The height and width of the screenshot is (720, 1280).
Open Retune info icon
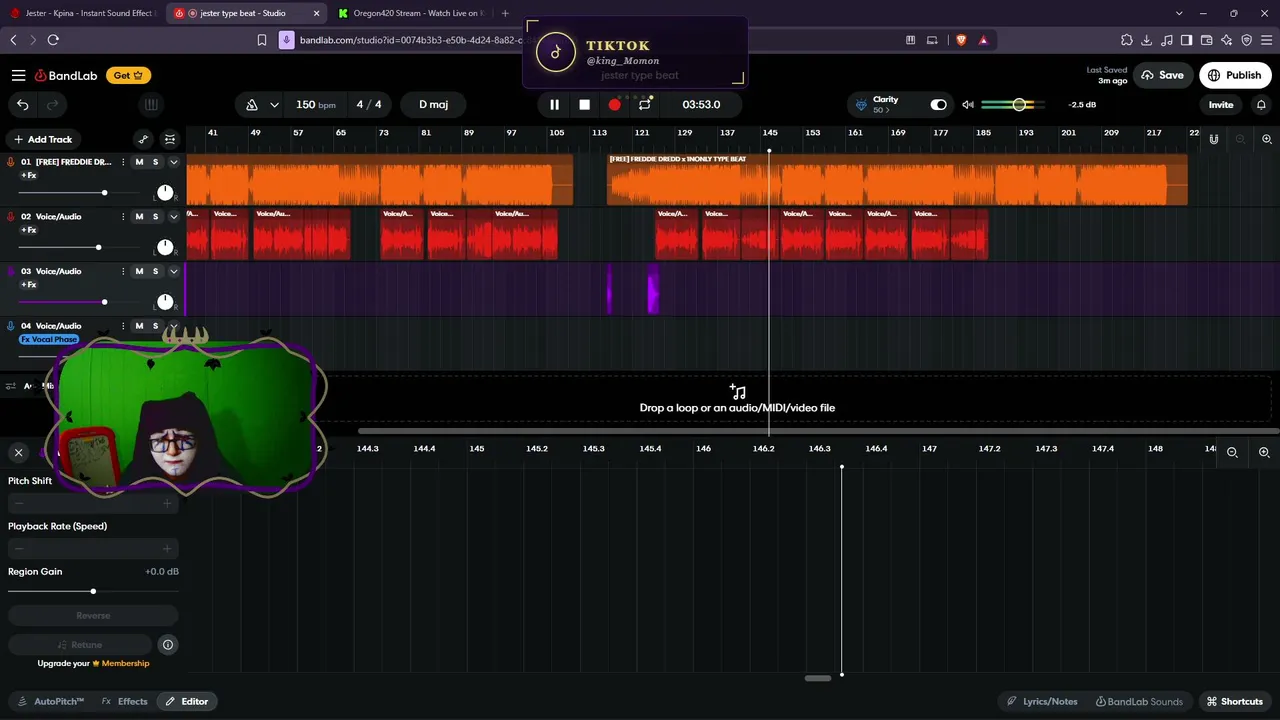click(168, 645)
